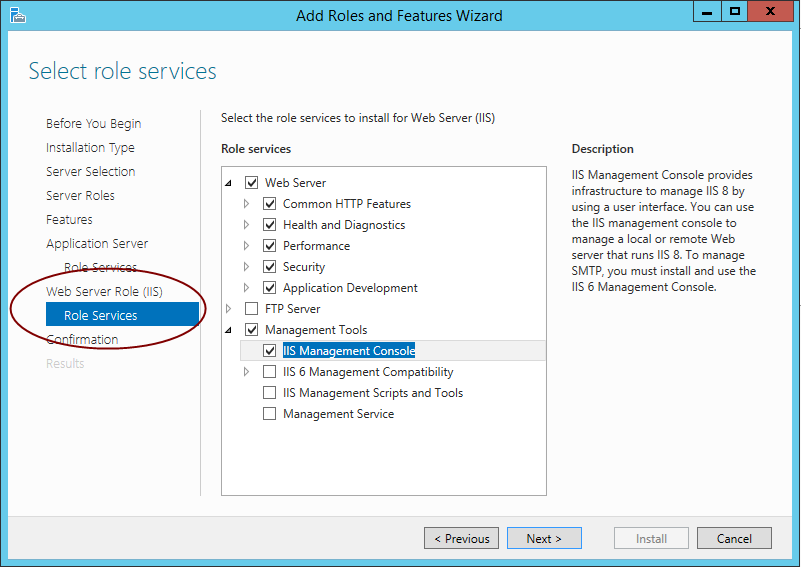Cancel the wizard
This screenshot has width=801, height=567.
[734, 538]
